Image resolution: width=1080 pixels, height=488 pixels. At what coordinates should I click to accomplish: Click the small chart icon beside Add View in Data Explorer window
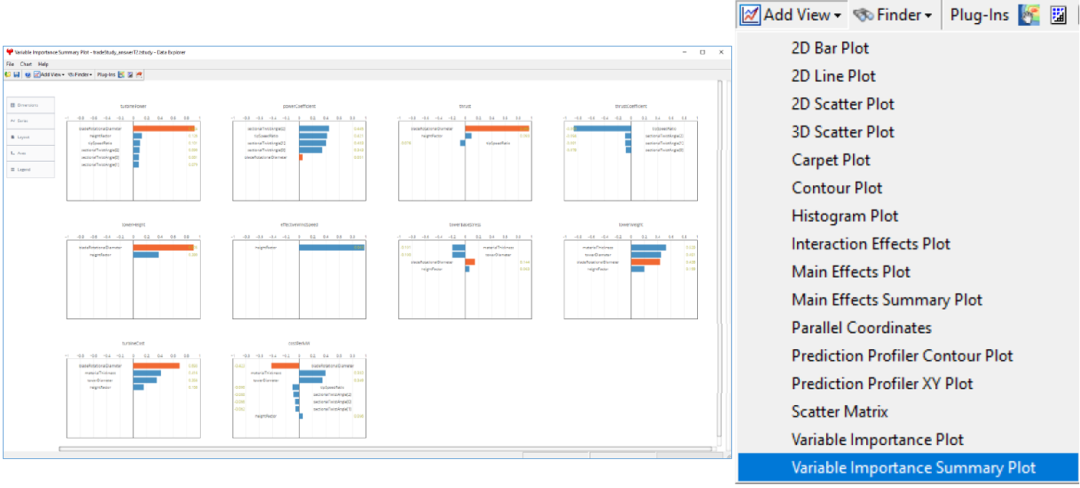pyautogui.click(x=37, y=74)
